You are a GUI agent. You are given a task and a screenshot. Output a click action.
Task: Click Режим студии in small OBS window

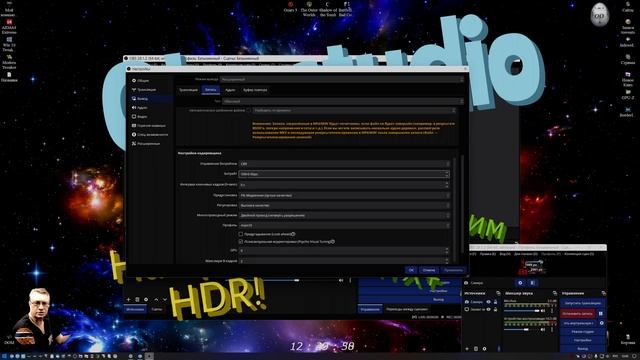582,331
